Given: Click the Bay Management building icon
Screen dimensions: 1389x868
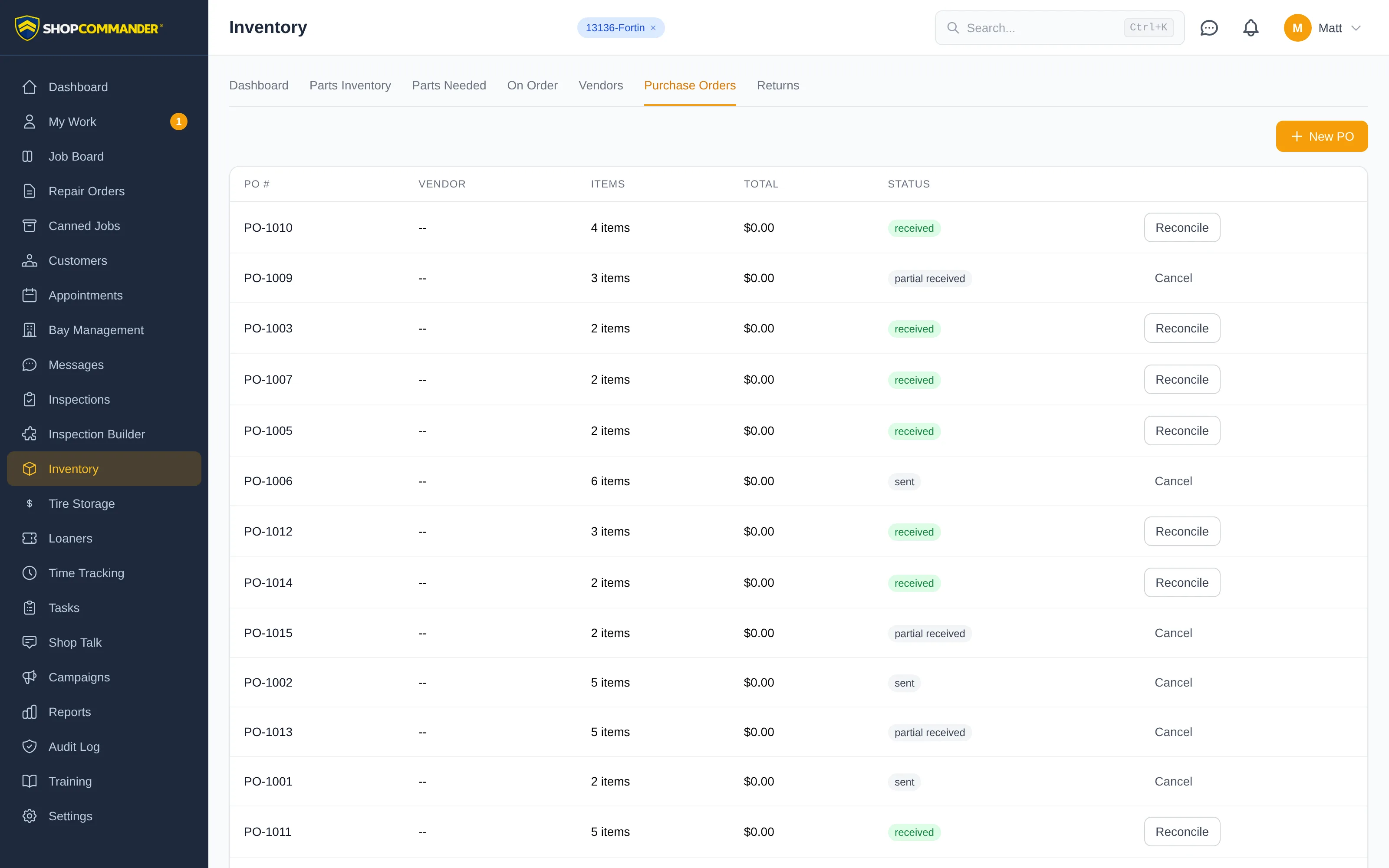Looking at the screenshot, I should (x=29, y=330).
